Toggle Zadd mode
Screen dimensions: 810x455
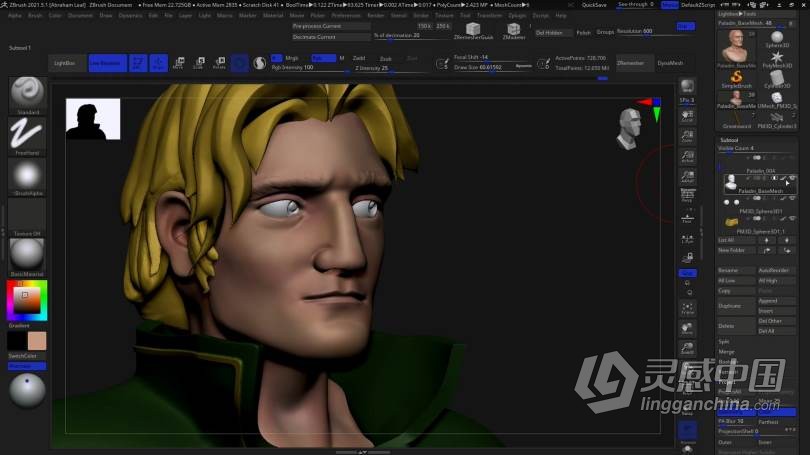[359, 58]
